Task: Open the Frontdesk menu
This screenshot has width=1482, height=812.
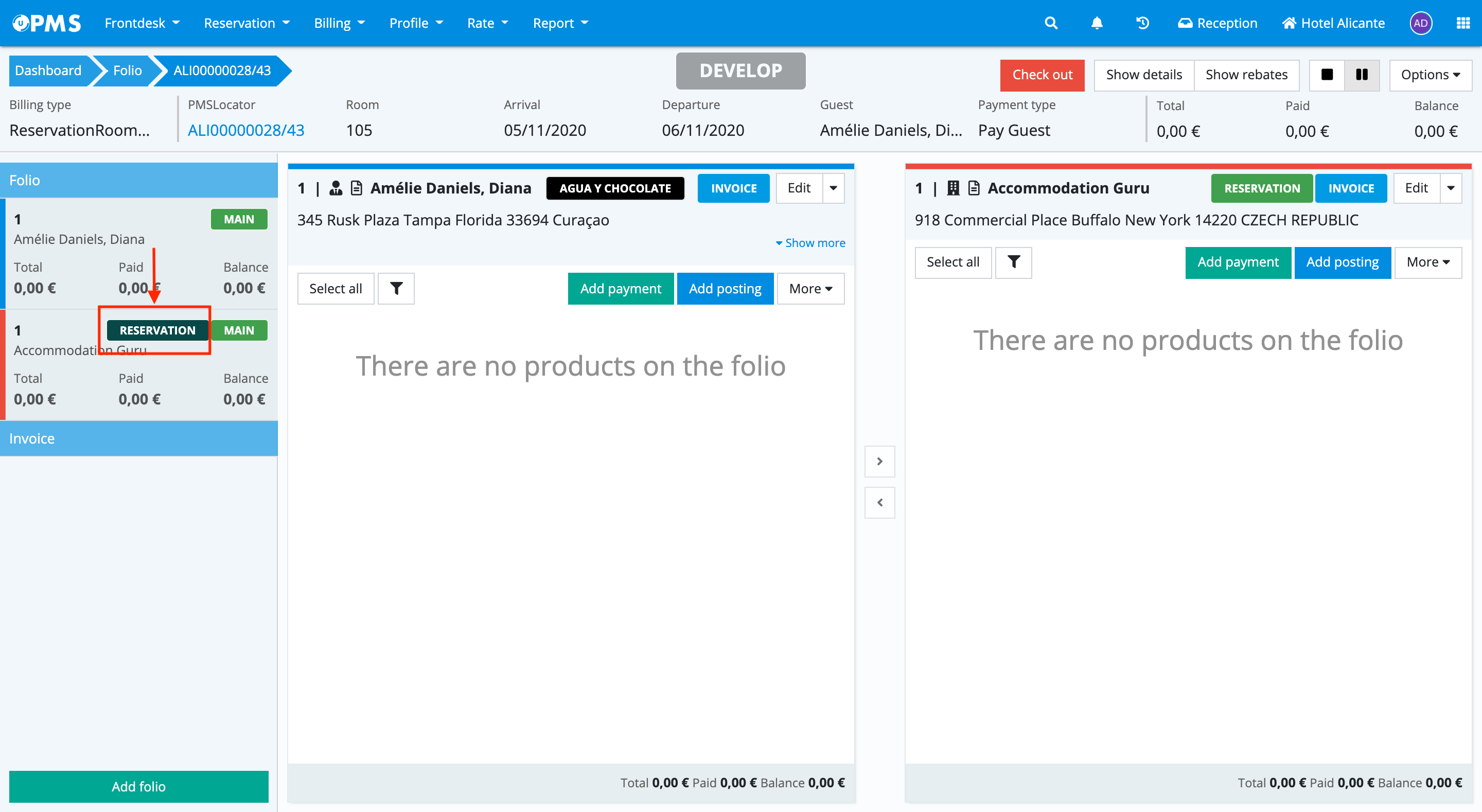Action: [142, 23]
